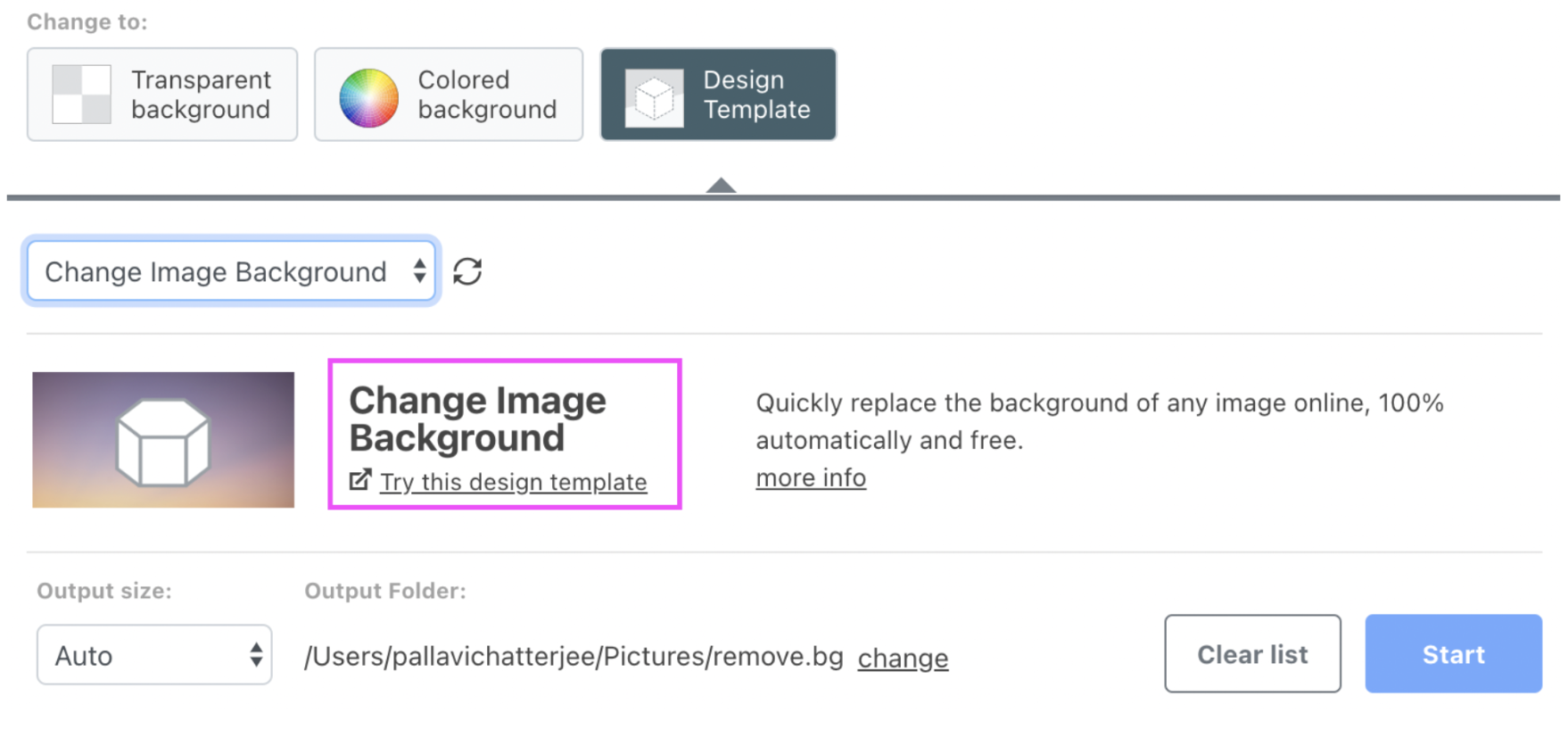The height and width of the screenshot is (730, 1568).
Task: Click the external link icon beside Try this
Action: (x=360, y=480)
